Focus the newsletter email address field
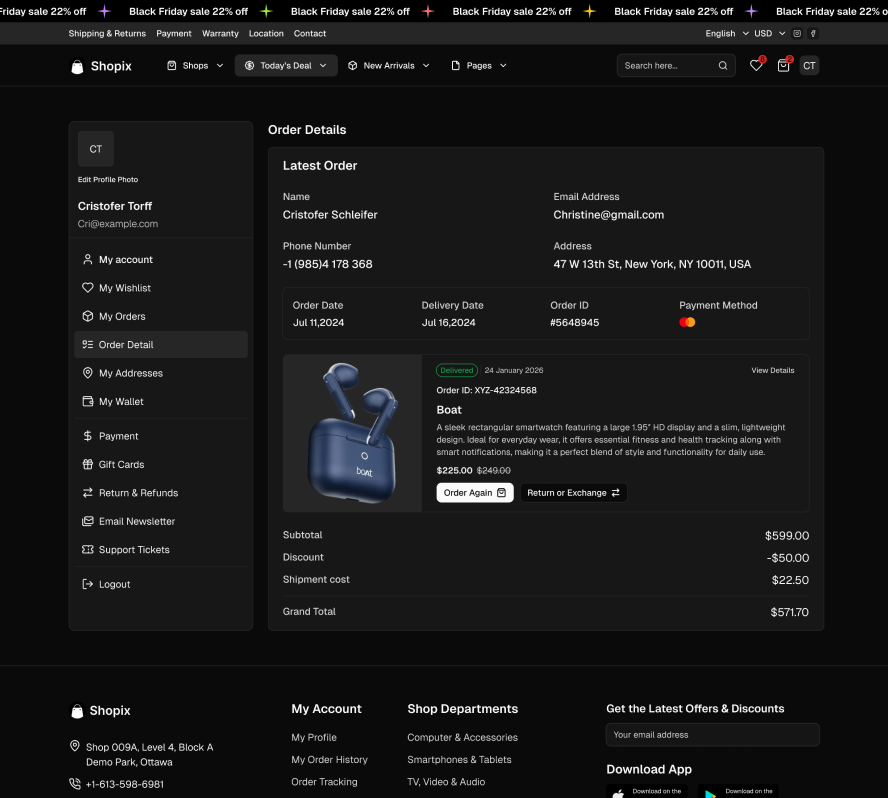888x798 pixels. coord(712,735)
